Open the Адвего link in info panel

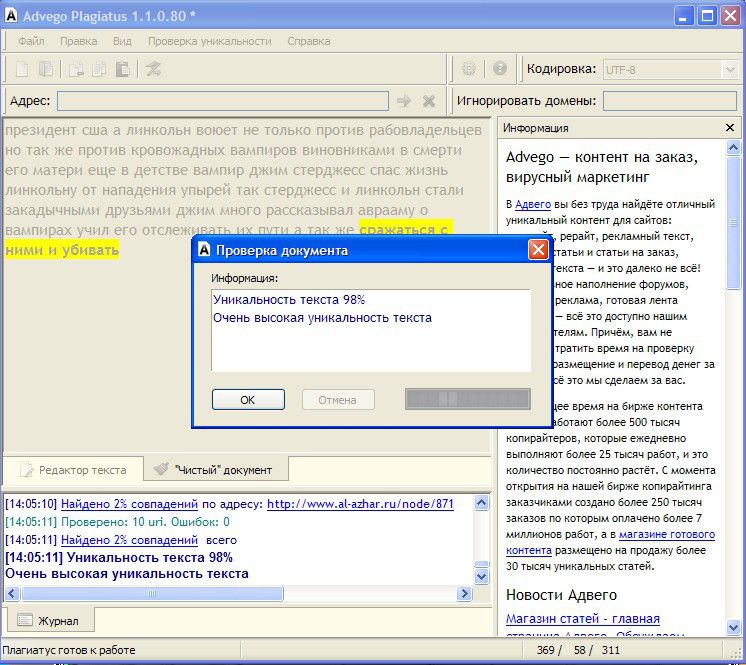[x=533, y=205]
